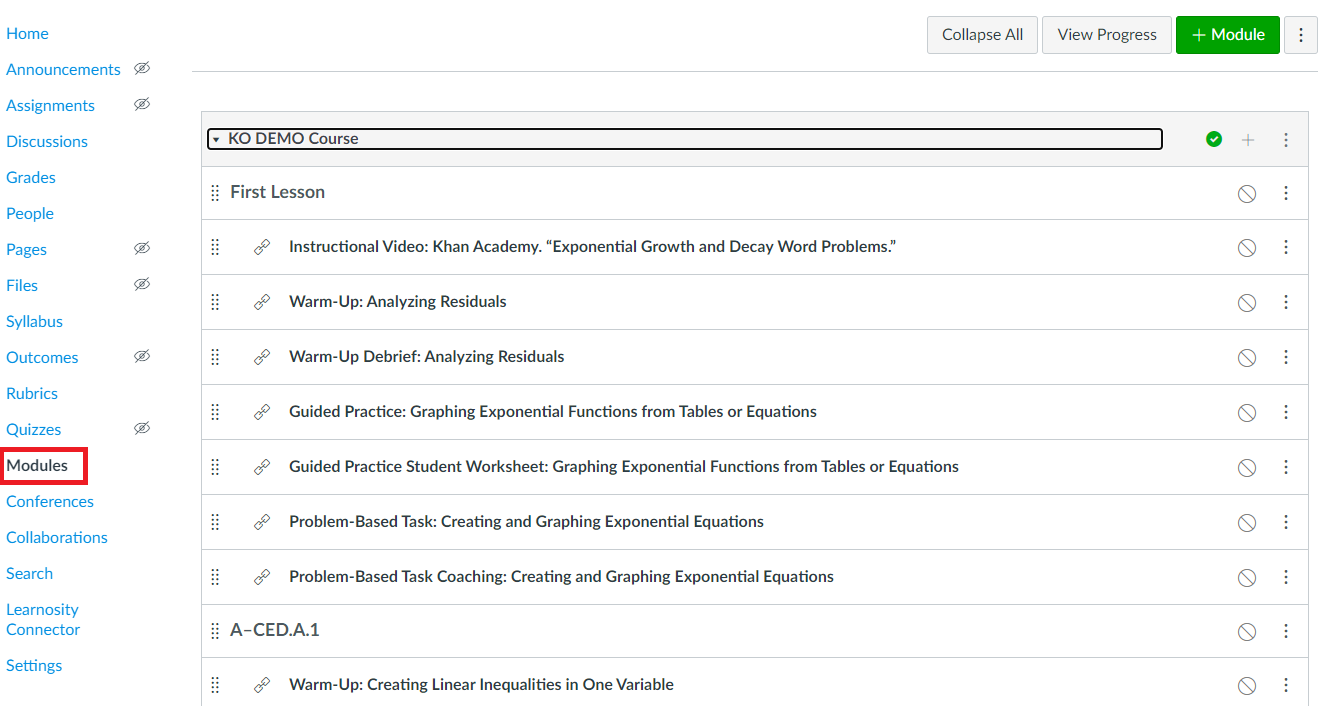
Task: Open Syllabus in course navigation
Action: point(34,322)
